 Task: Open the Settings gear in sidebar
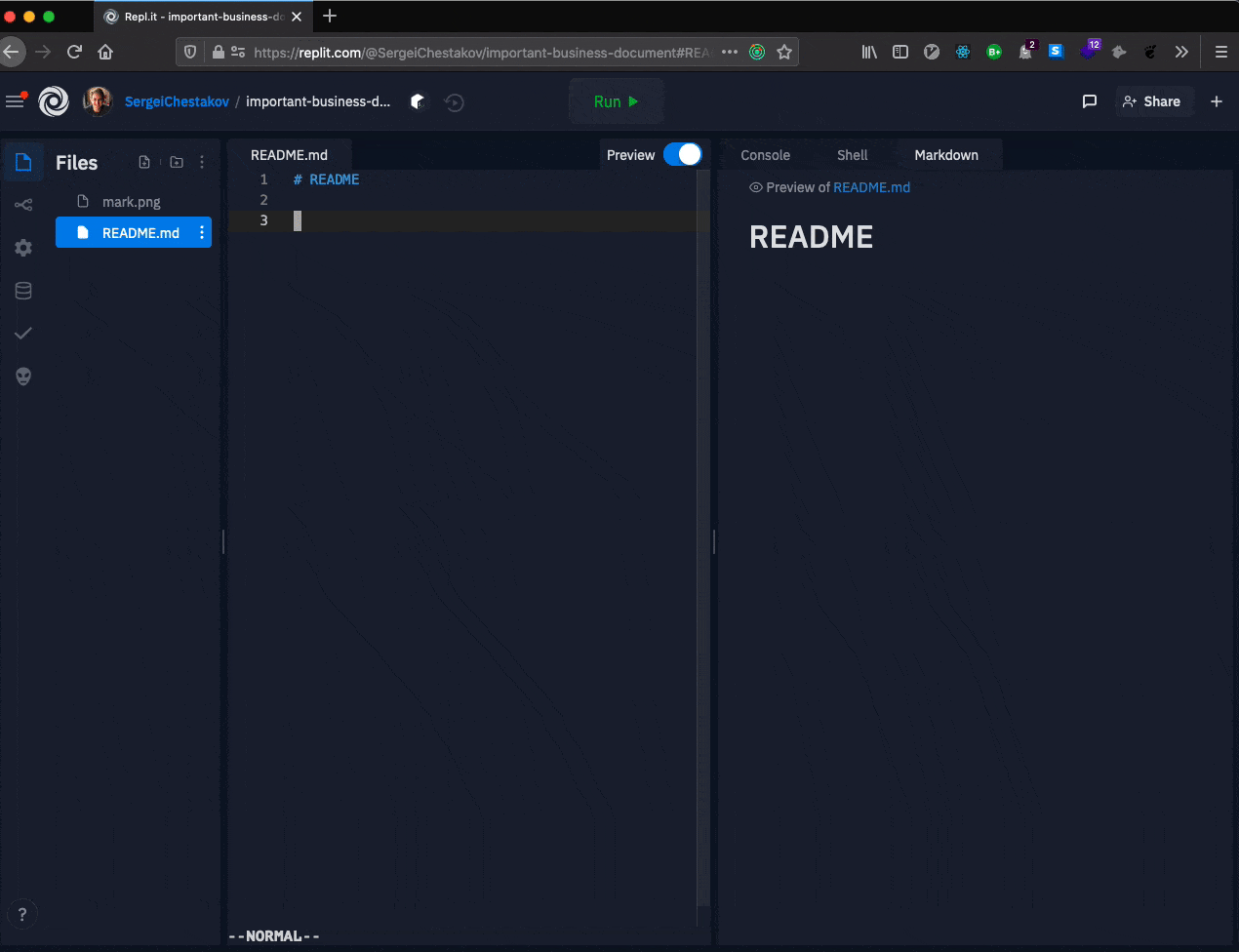tap(23, 248)
